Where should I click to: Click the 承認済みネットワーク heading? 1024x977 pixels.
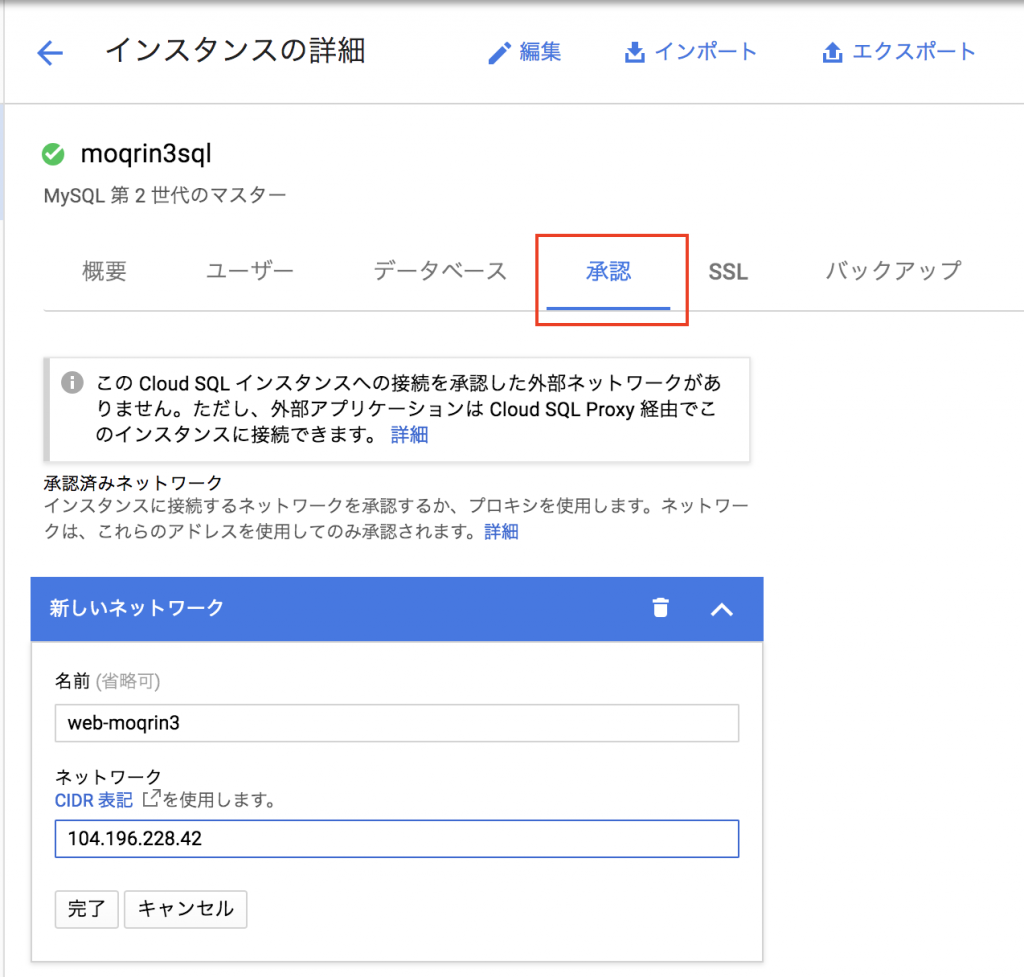133,483
